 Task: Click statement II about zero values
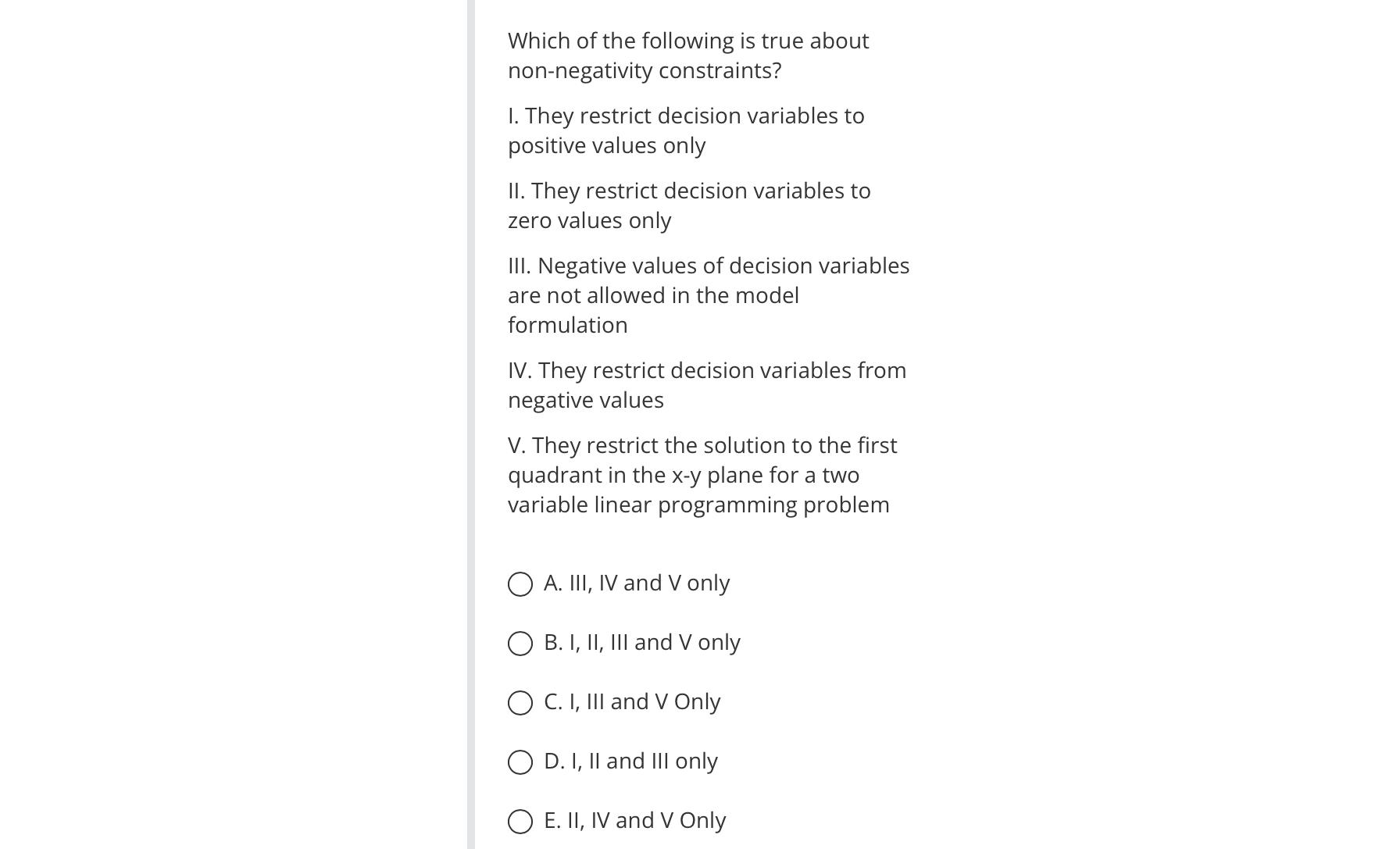(x=687, y=205)
